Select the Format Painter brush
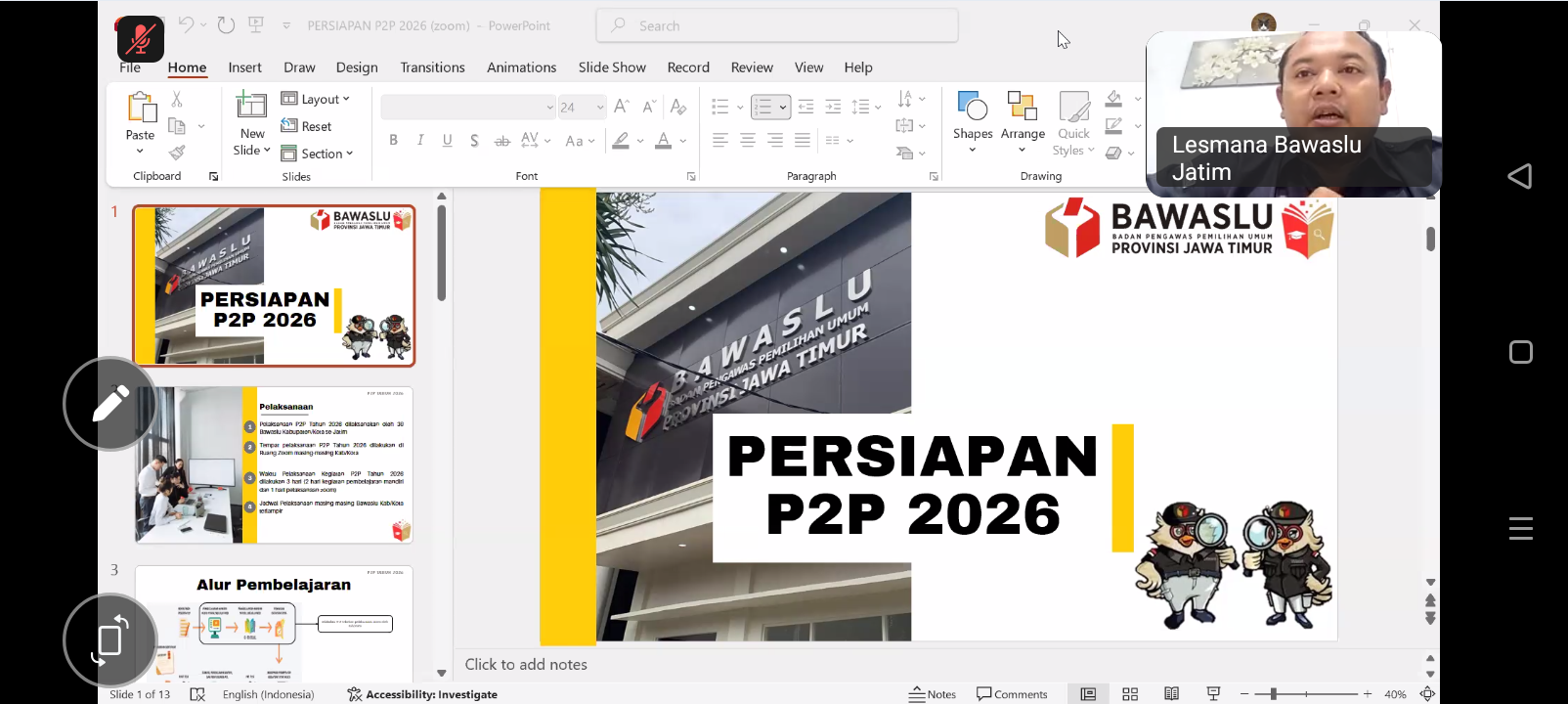 pos(177,153)
